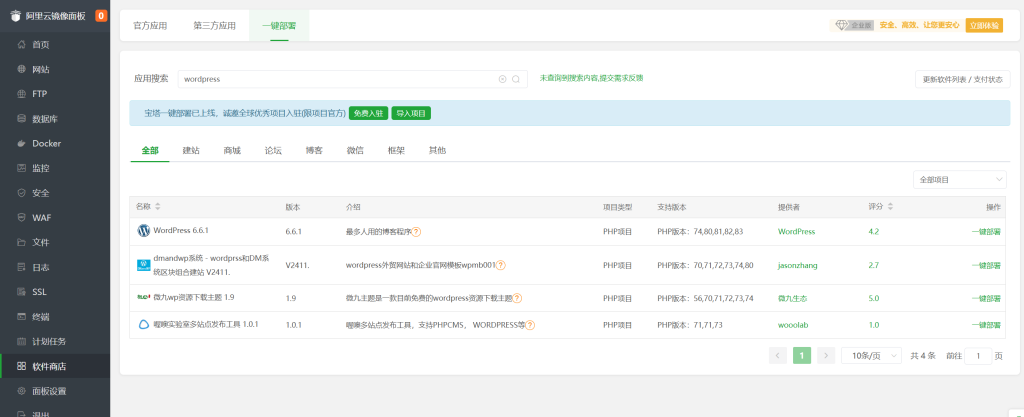The height and width of the screenshot is (417, 1024).
Task: Filter by the 框架 category tab
Action: [x=396, y=150]
